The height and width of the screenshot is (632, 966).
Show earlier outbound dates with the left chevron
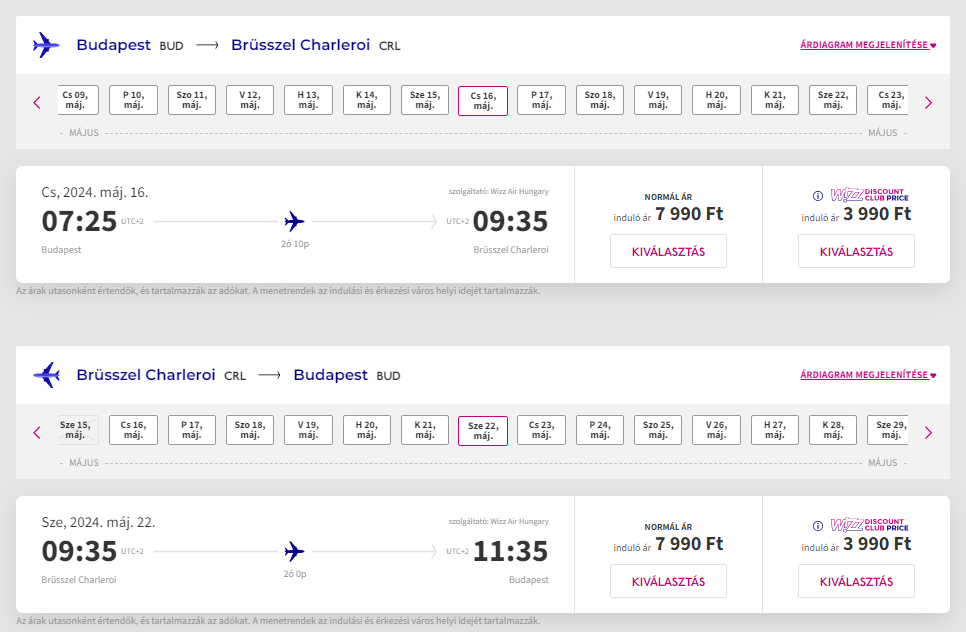coord(37,103)
